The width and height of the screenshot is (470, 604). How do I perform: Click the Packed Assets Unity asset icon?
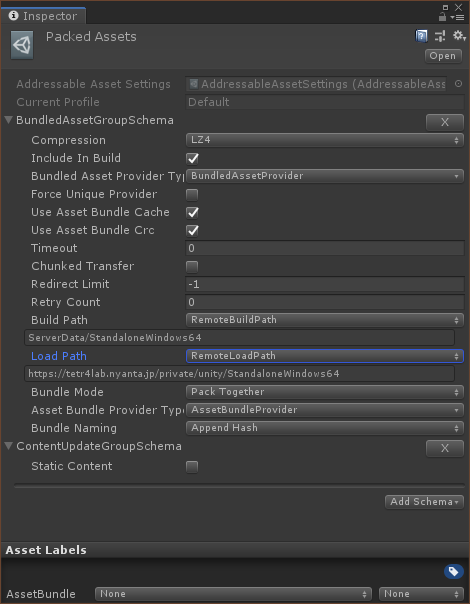tap(22, 45)
